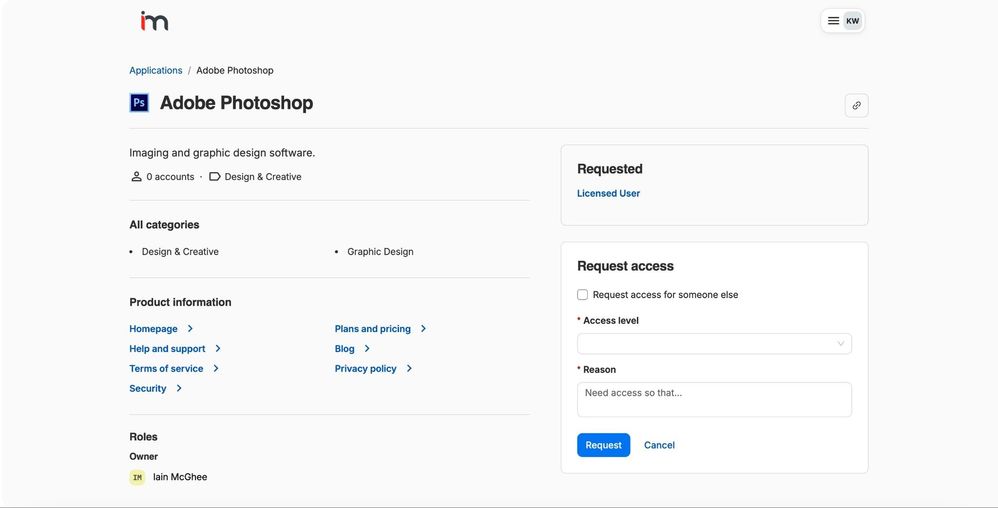
Task: Click the chevron next to Plans and pricing
Action: (x=423, y=329)
